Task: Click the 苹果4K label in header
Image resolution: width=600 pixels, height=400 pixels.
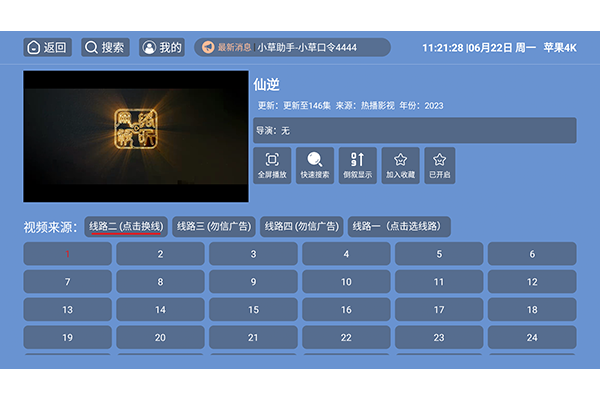Action: [x=560, y=48]
